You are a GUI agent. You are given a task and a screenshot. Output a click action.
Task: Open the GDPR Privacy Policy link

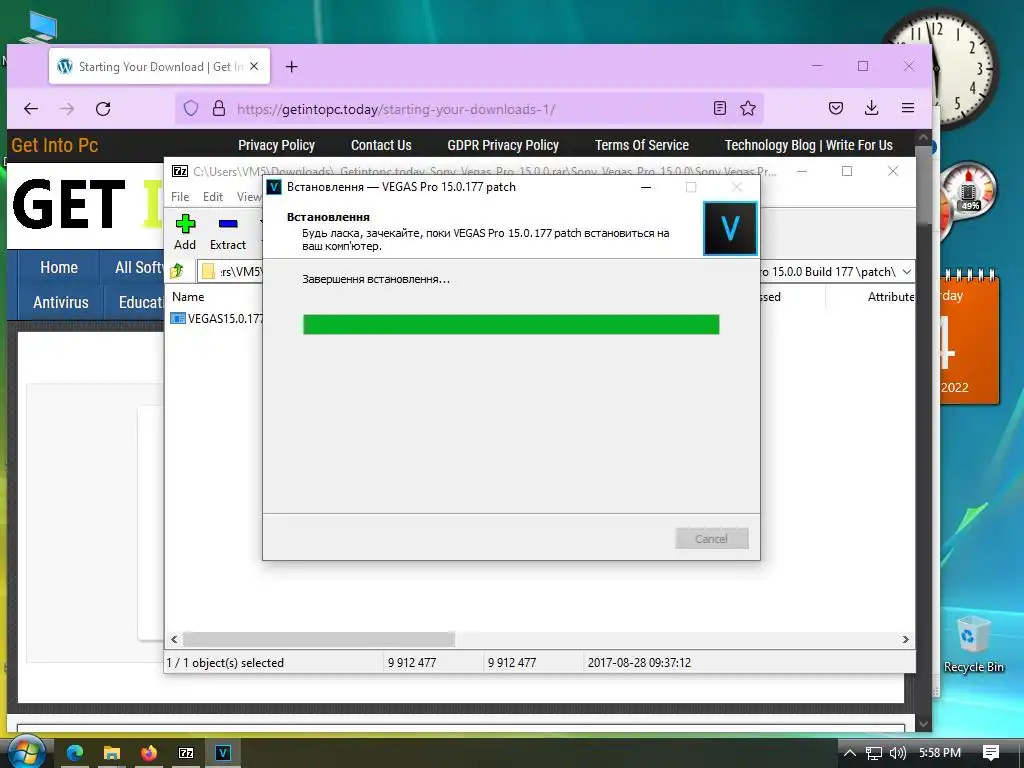coord(503,145)
